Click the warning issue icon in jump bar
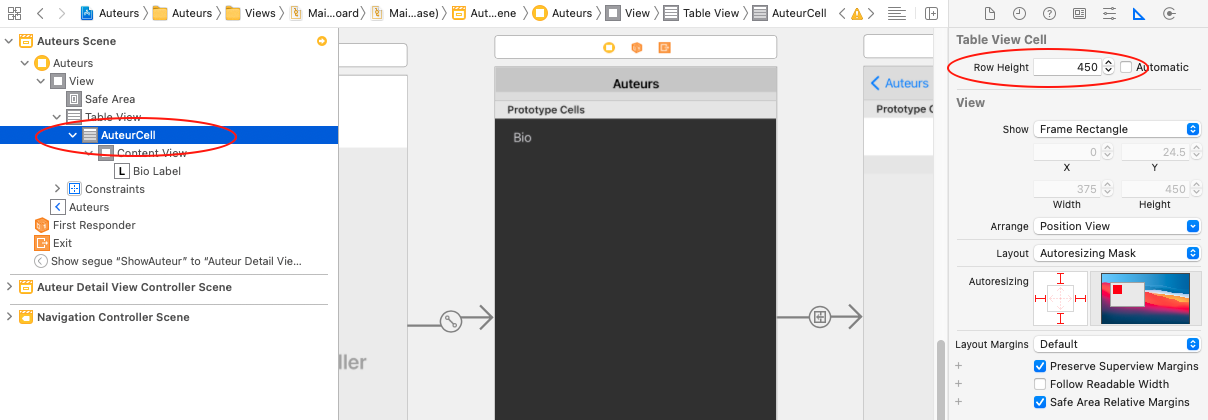 point(856,14)
